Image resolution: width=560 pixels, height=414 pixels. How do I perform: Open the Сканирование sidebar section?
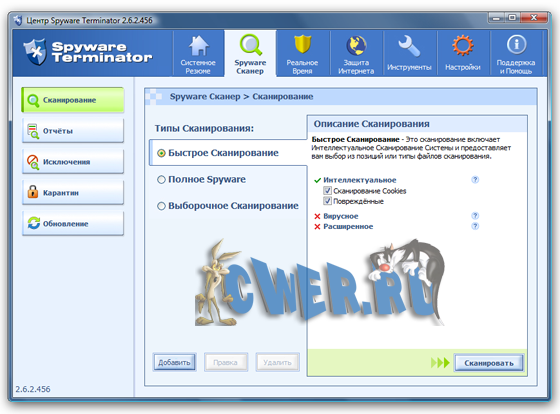click(x=73, y=100)
